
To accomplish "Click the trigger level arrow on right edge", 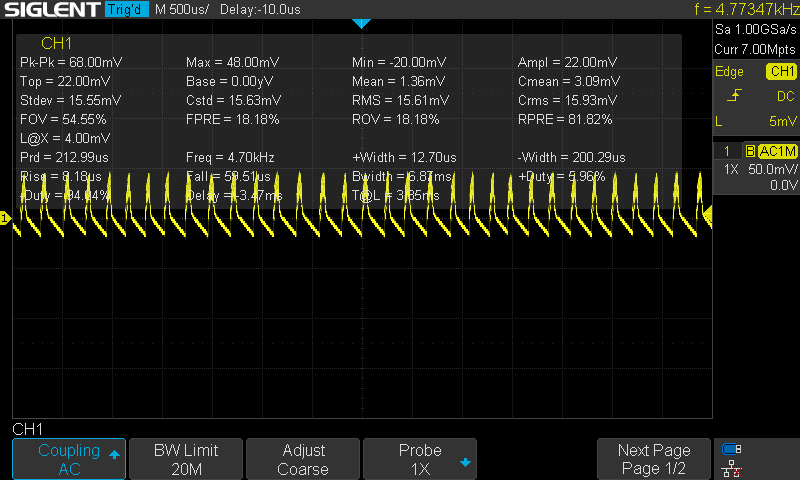I will [708, 215].
